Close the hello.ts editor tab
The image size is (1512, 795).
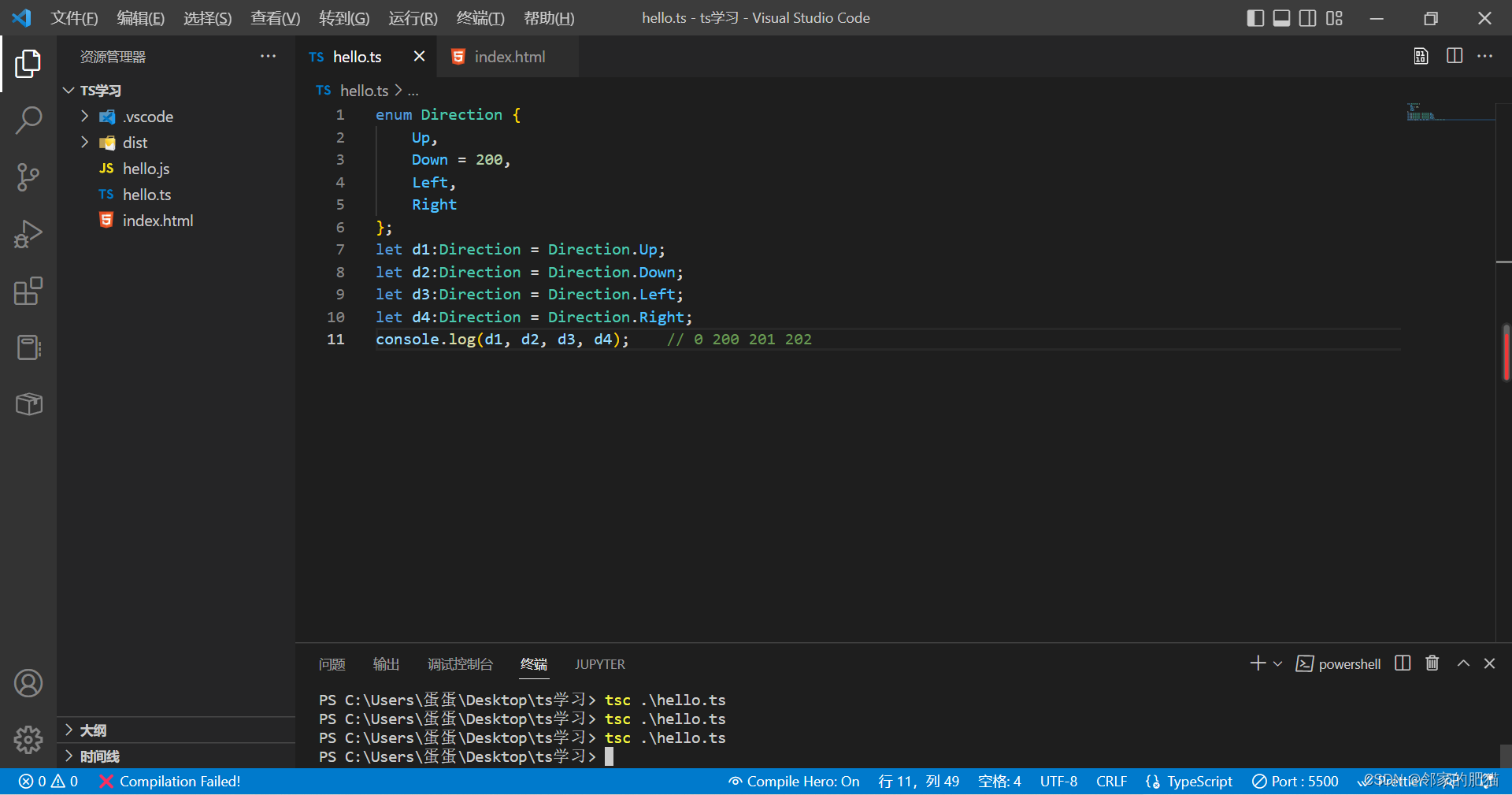pos(419,57)
